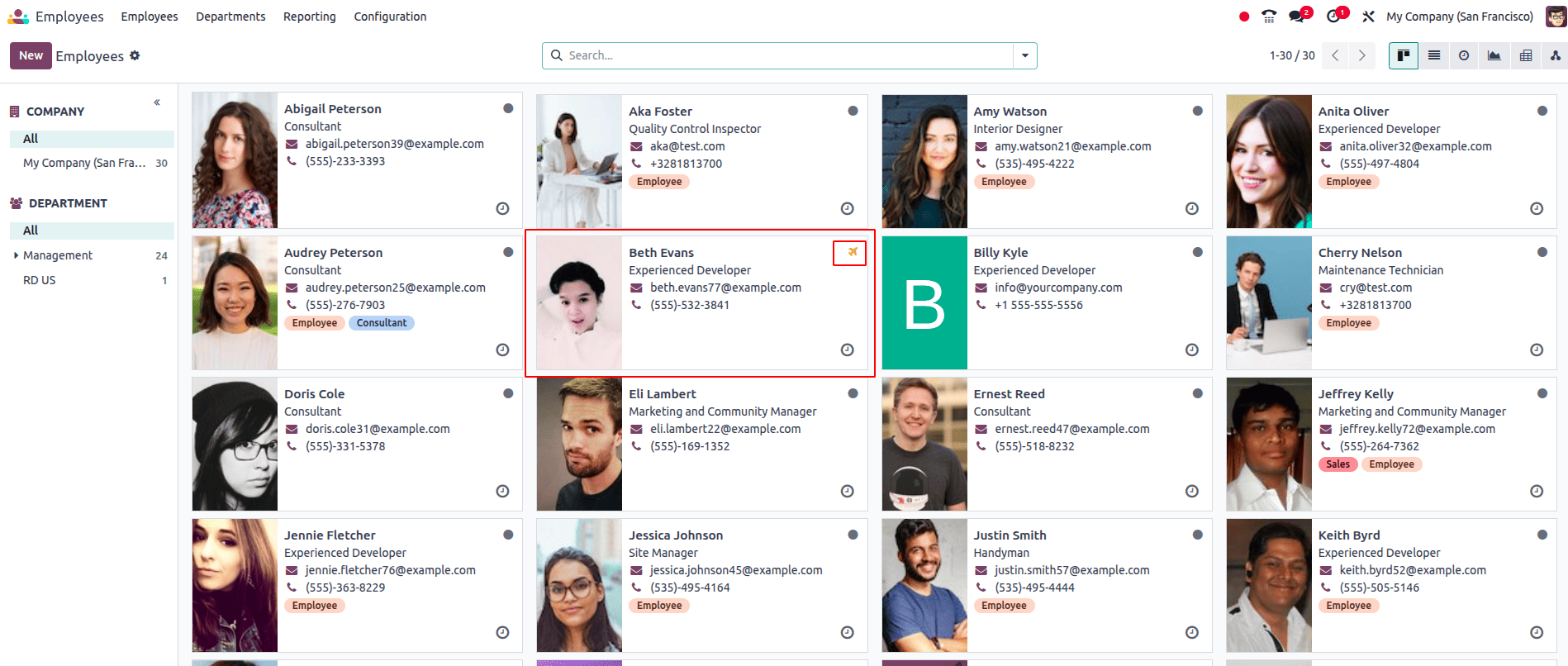The image size is (1568, 666).
Task: Go to previous page of employees
Action: (1335, 55)
